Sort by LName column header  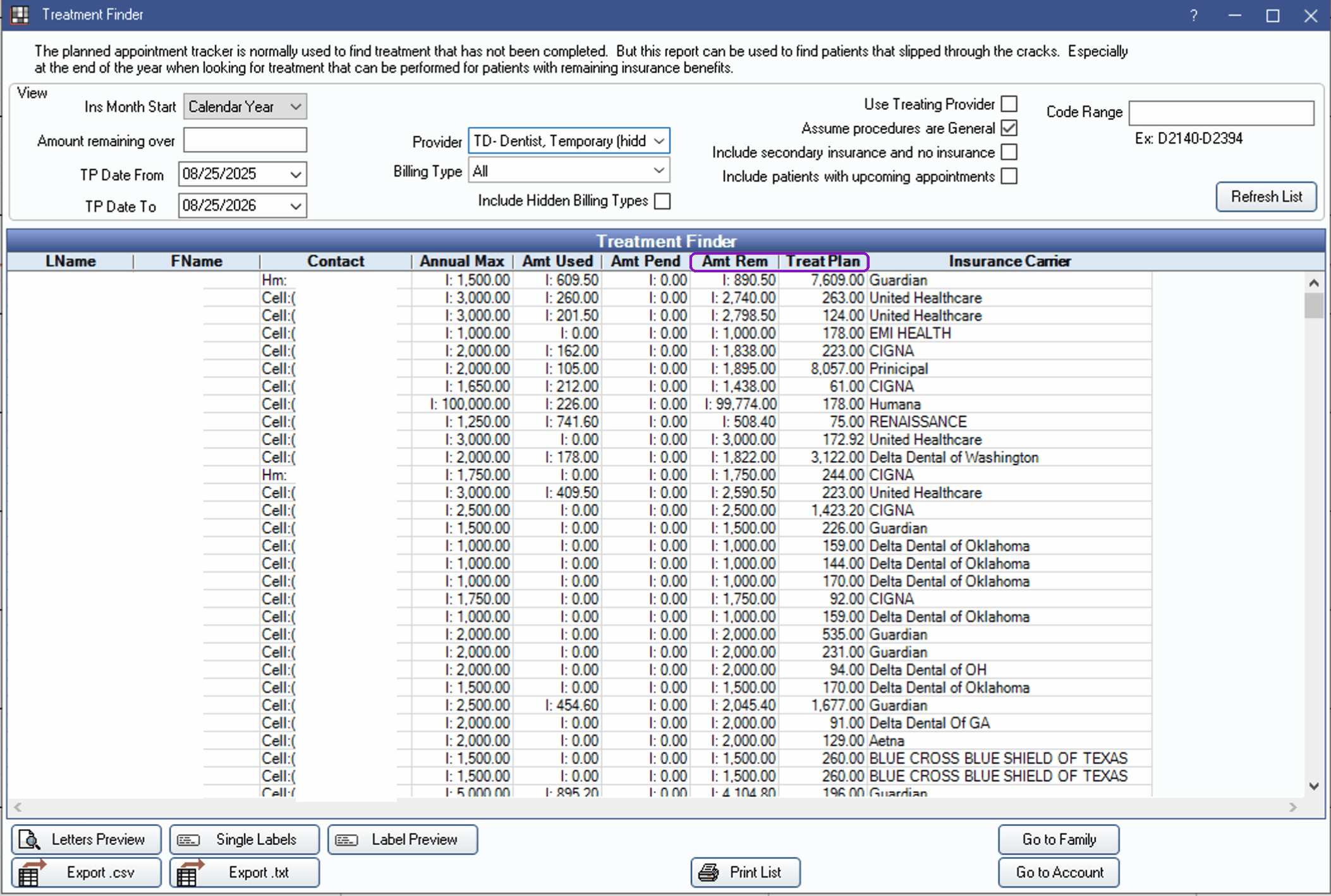(71, 262)
